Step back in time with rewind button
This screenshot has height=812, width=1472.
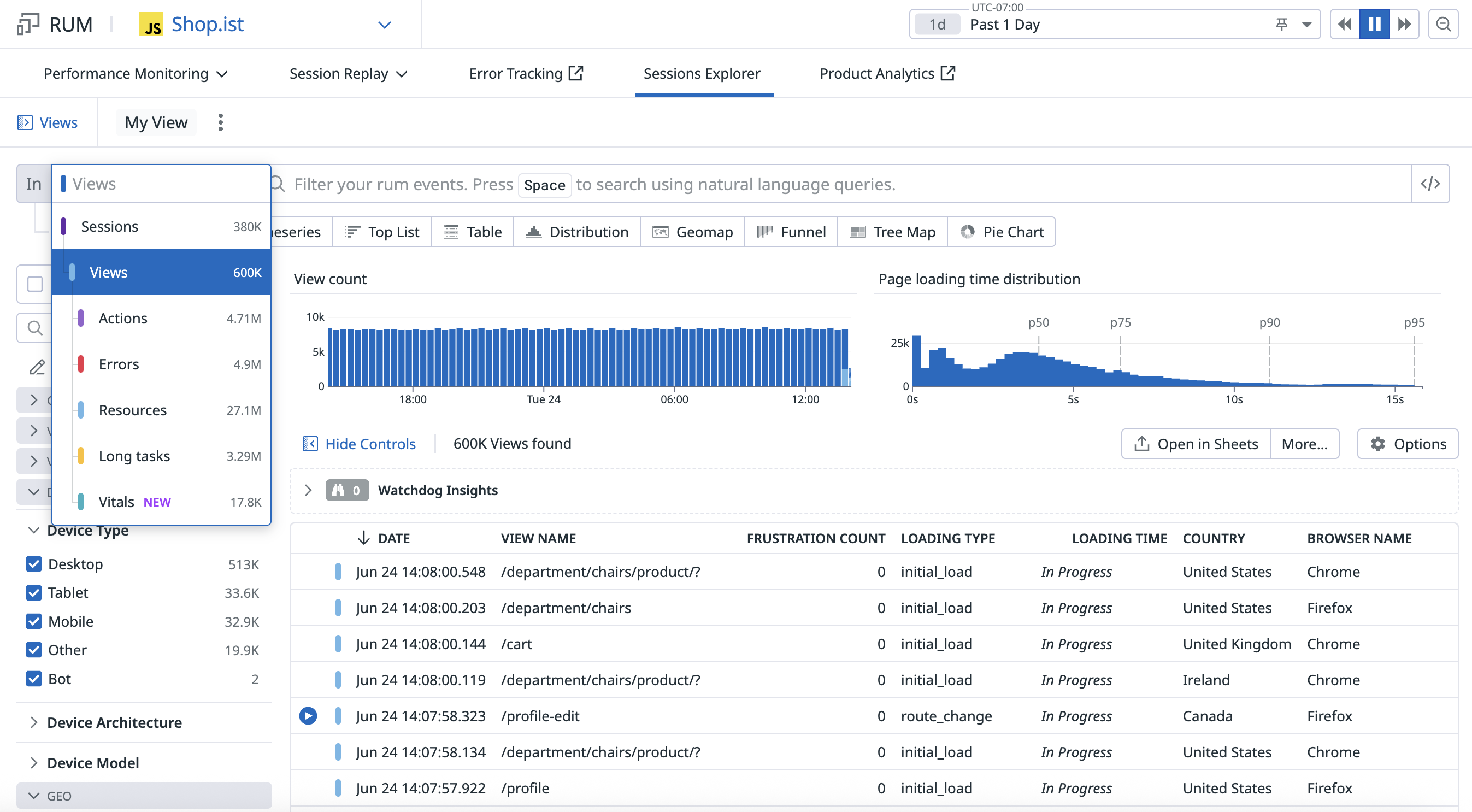tap(1345, 24)
